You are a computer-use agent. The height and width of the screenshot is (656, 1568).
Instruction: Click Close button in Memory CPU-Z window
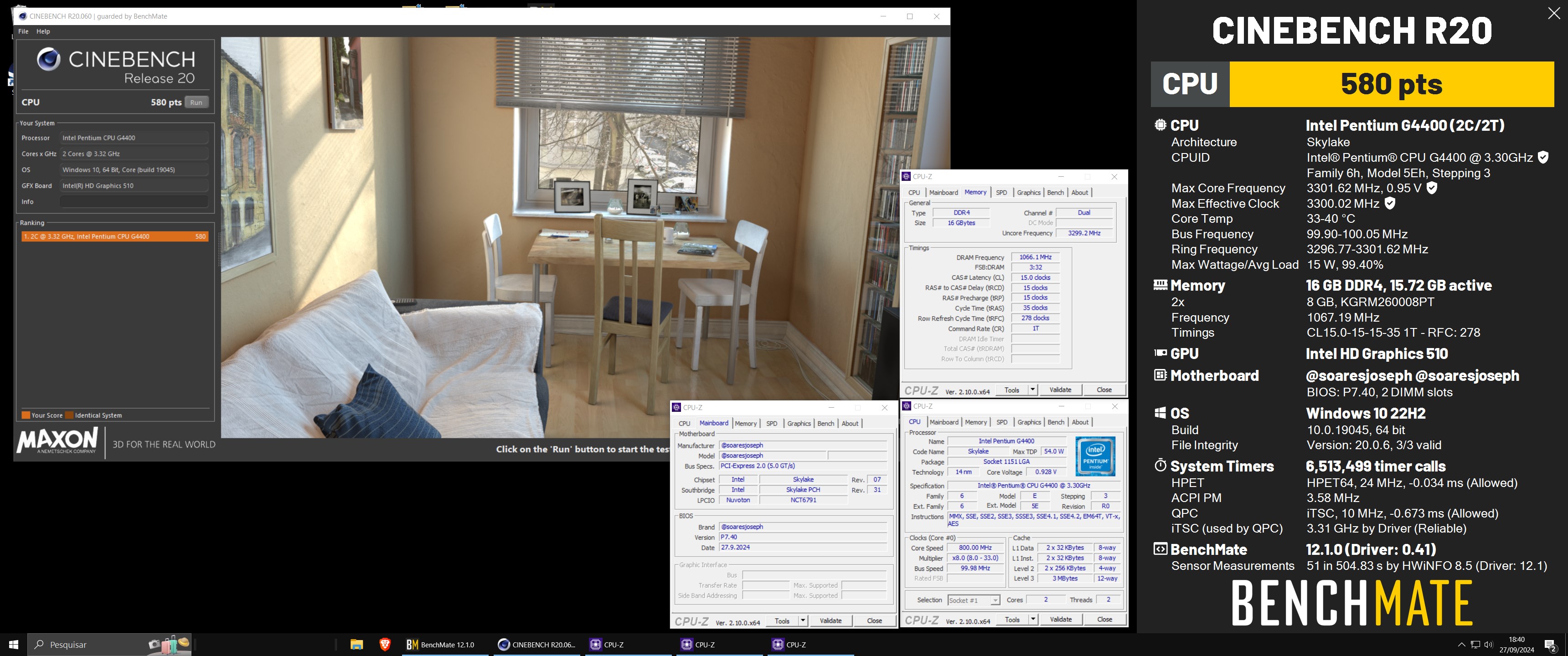point(1104,389)
